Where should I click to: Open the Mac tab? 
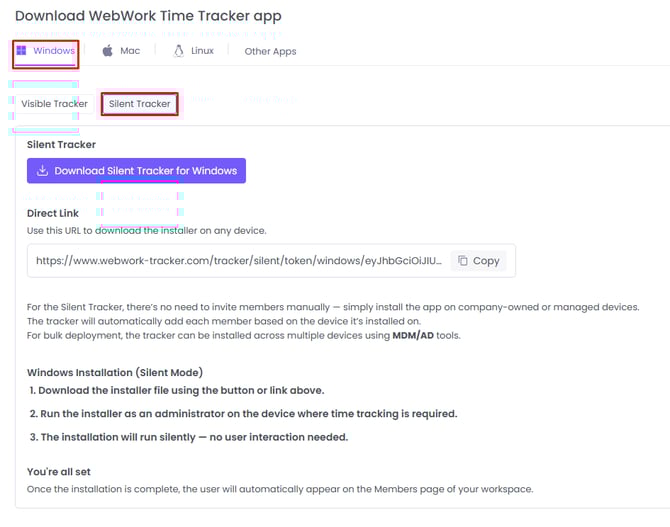tap(121, 51)
